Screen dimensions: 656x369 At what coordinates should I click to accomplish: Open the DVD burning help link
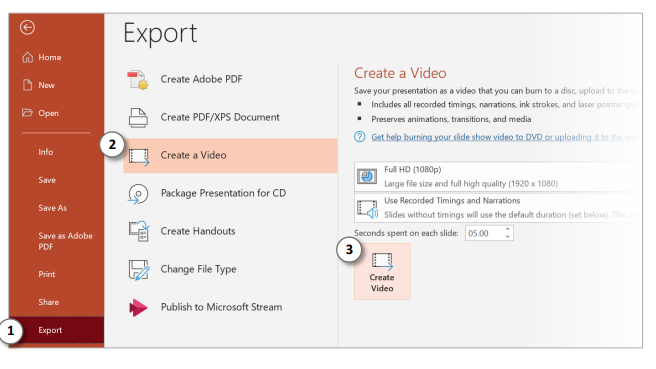(x=504, y=137)
